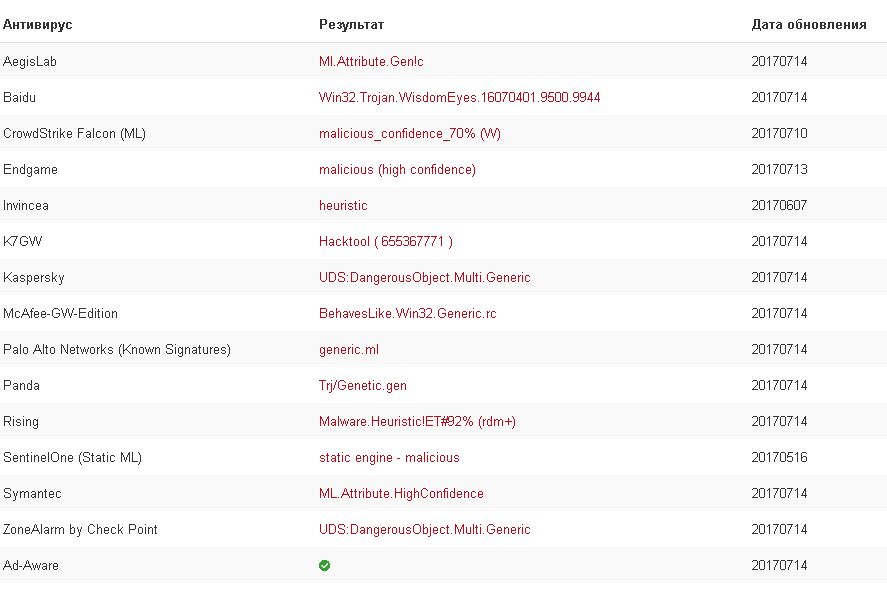Click the malicious_confidence_70% (W) result
887x595 pixels.
[x=410, y=134]
